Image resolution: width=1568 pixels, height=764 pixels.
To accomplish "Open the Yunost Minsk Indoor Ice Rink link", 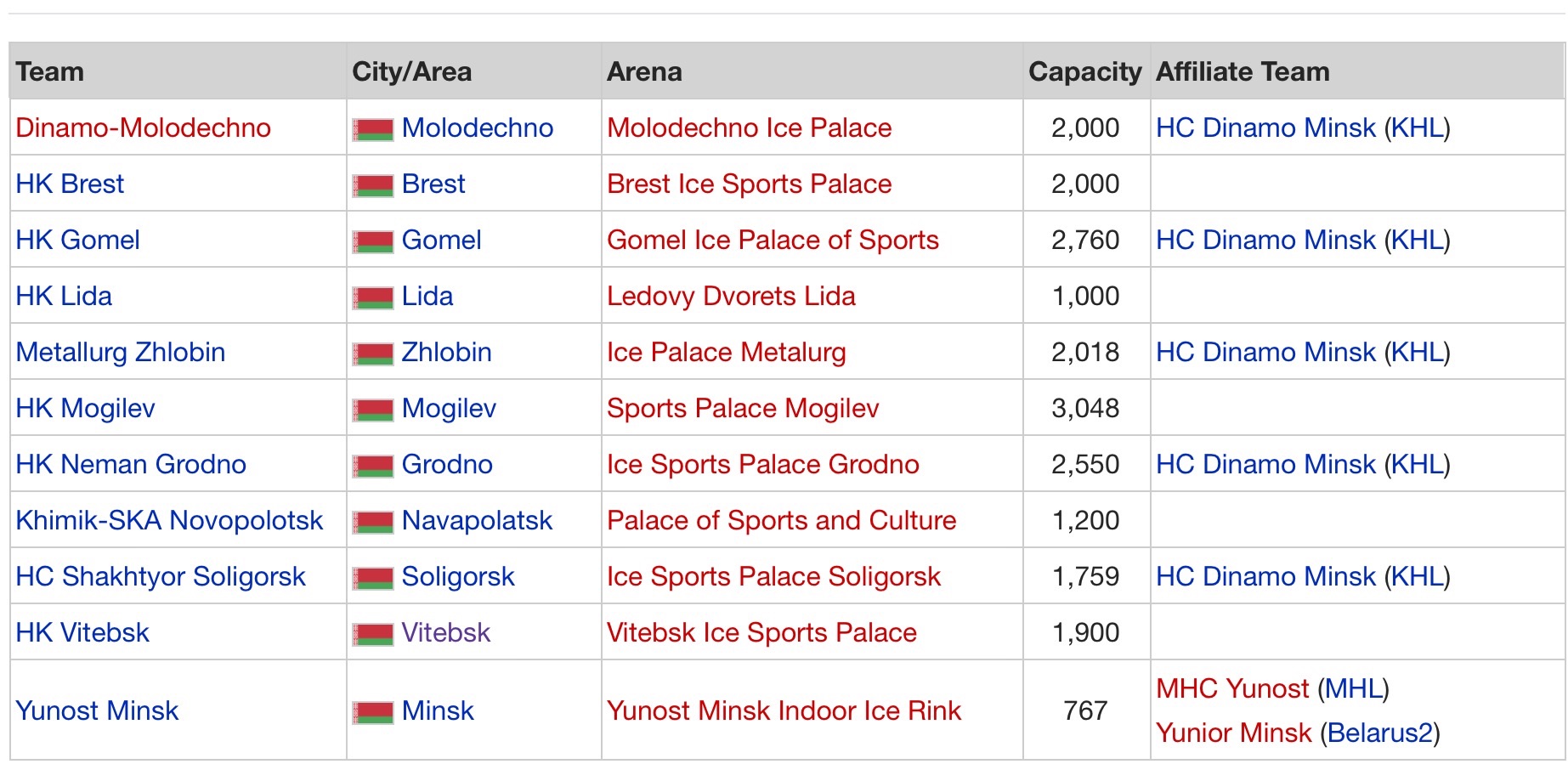I will point(784,710).
